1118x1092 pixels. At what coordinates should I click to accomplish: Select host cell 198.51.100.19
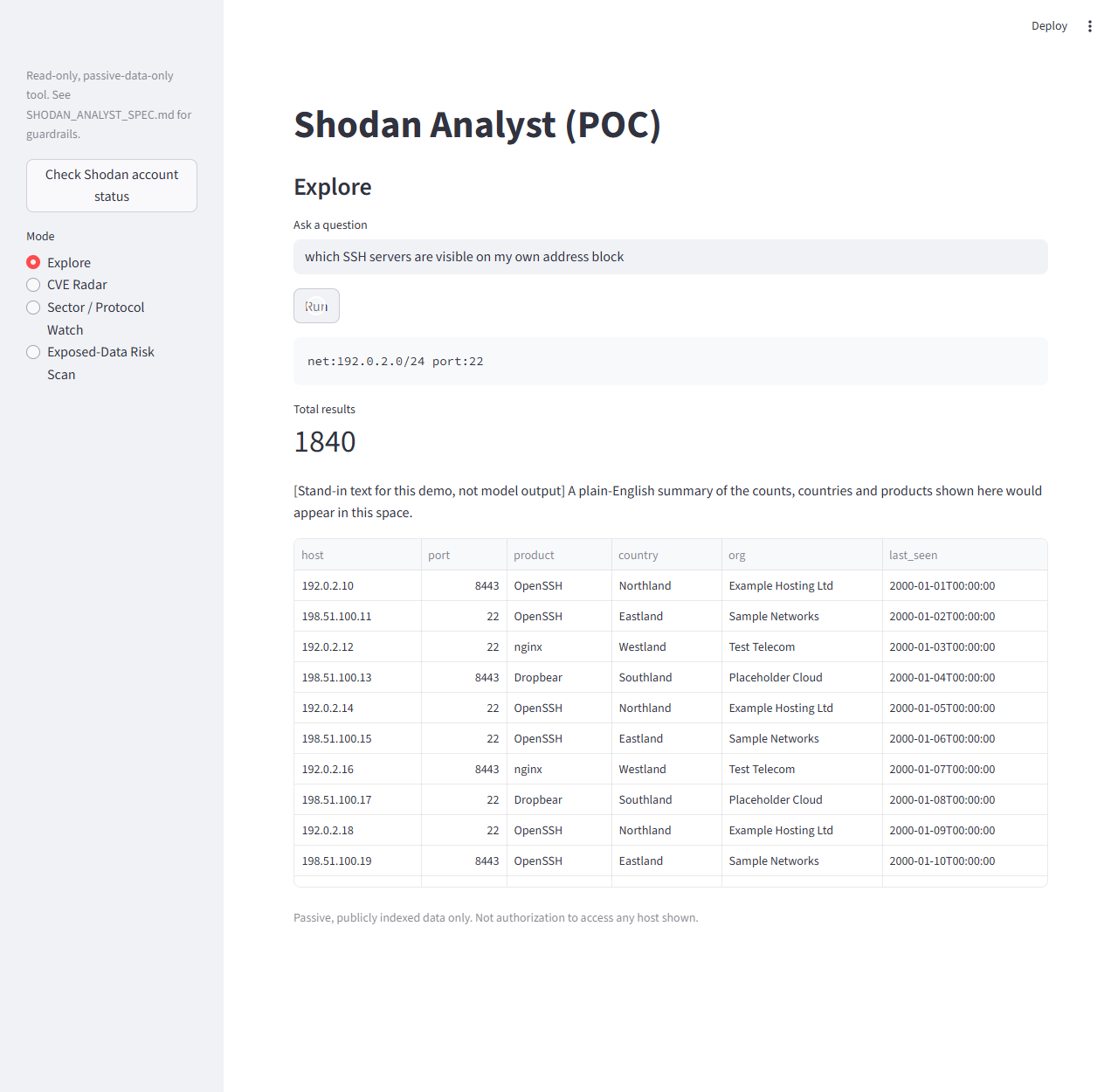(357, 860)
